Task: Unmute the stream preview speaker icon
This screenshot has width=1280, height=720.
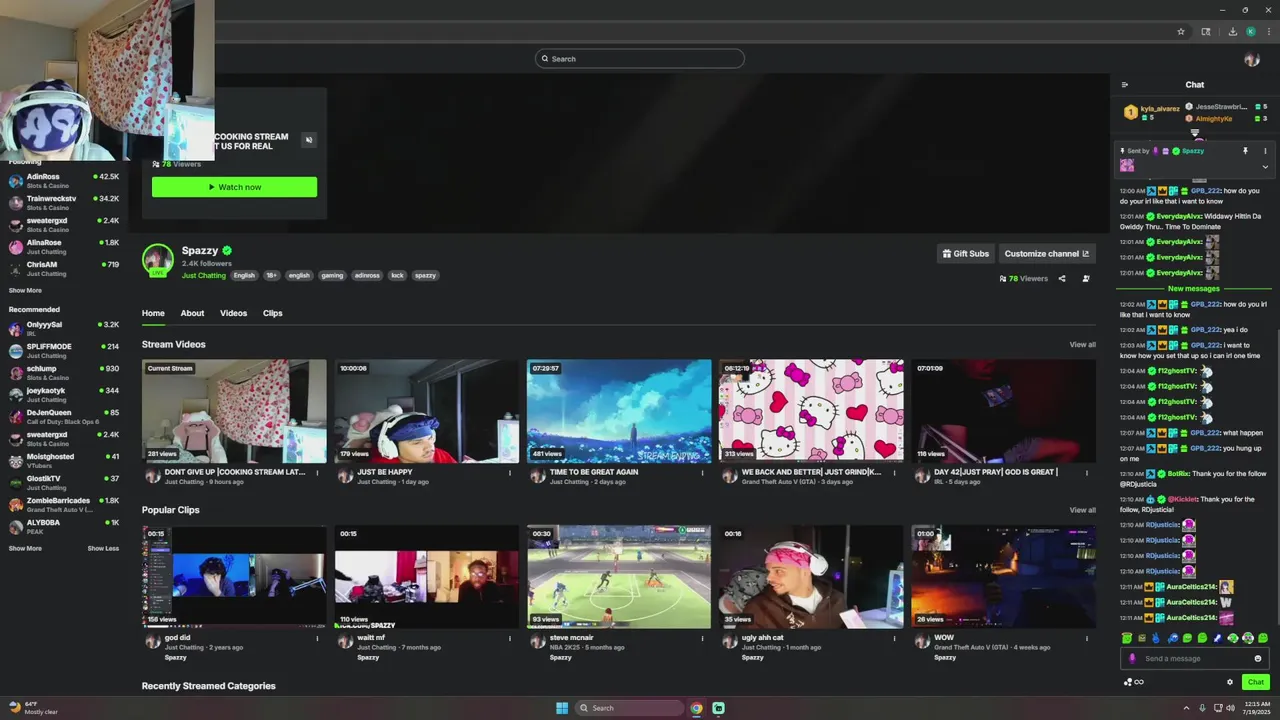Action: [308, 140]
